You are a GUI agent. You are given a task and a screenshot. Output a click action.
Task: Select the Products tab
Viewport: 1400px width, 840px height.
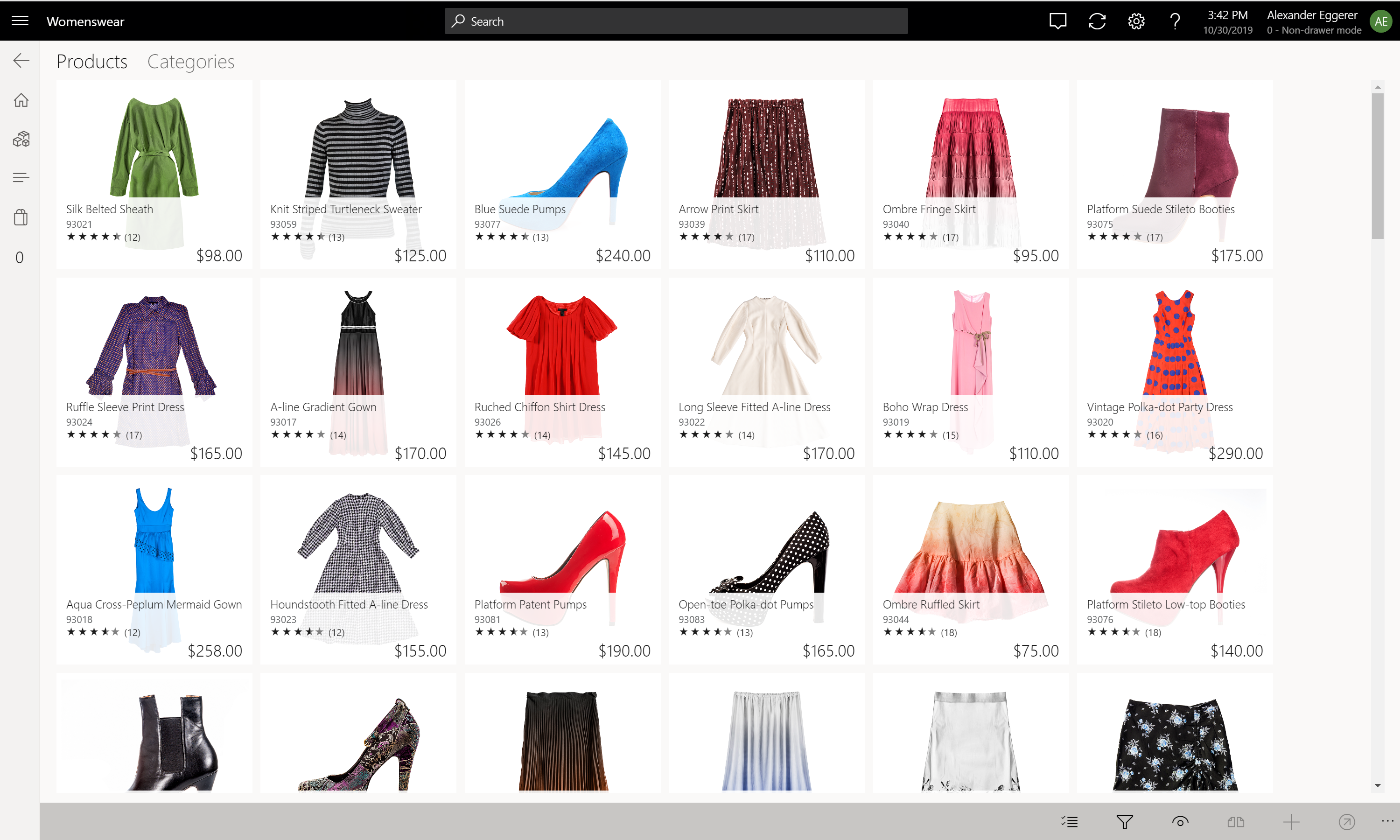(x=91, y=62)
